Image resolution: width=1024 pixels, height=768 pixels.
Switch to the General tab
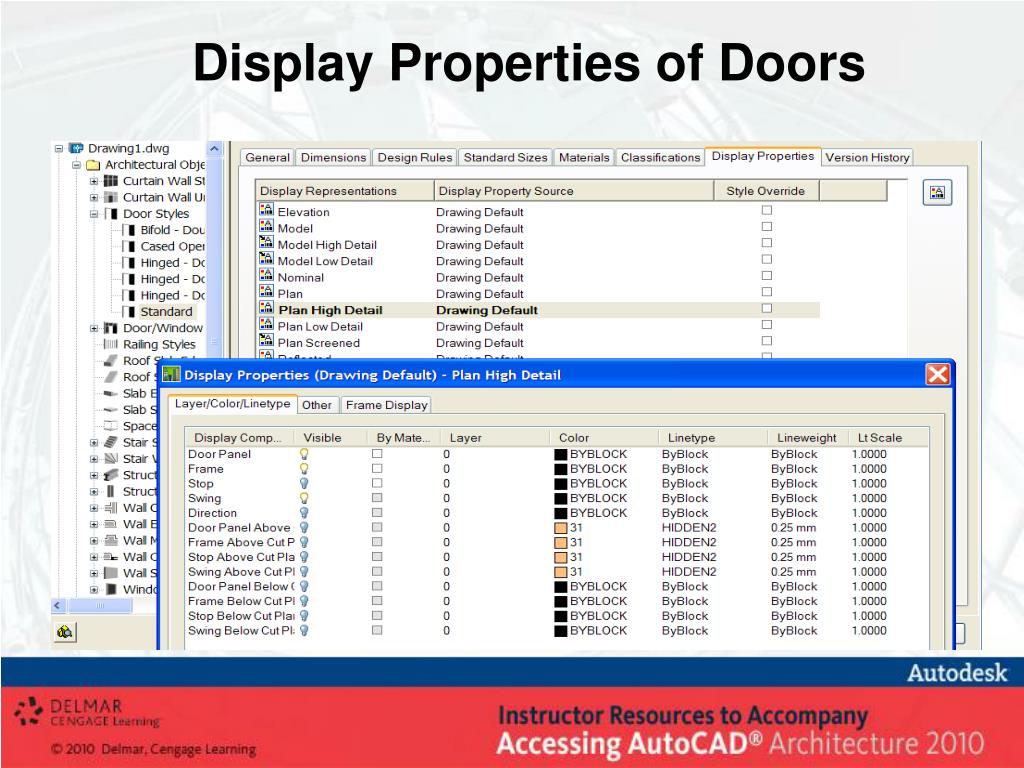coord(267,157)
